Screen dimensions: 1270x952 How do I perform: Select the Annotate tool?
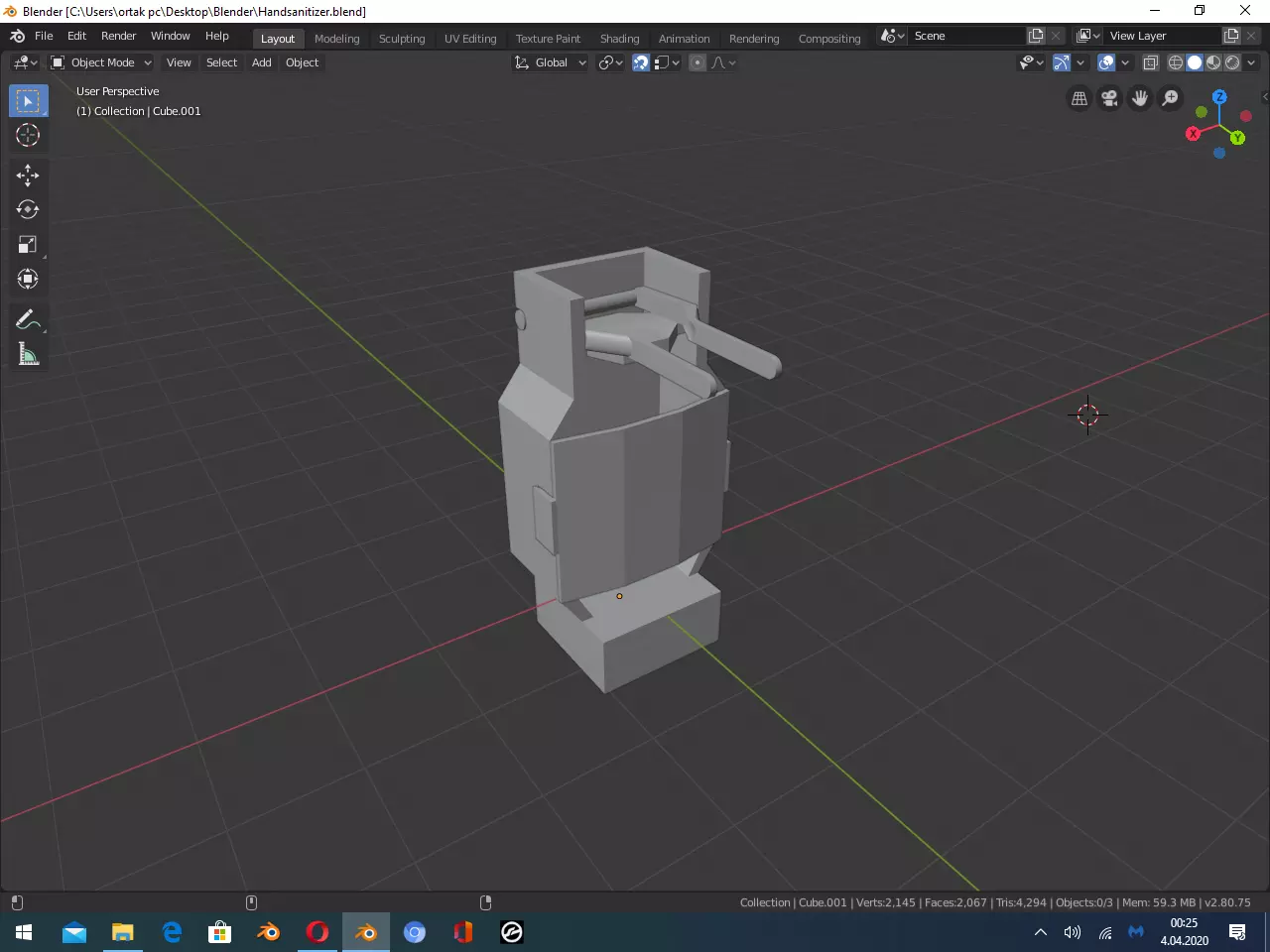(28, 319)
